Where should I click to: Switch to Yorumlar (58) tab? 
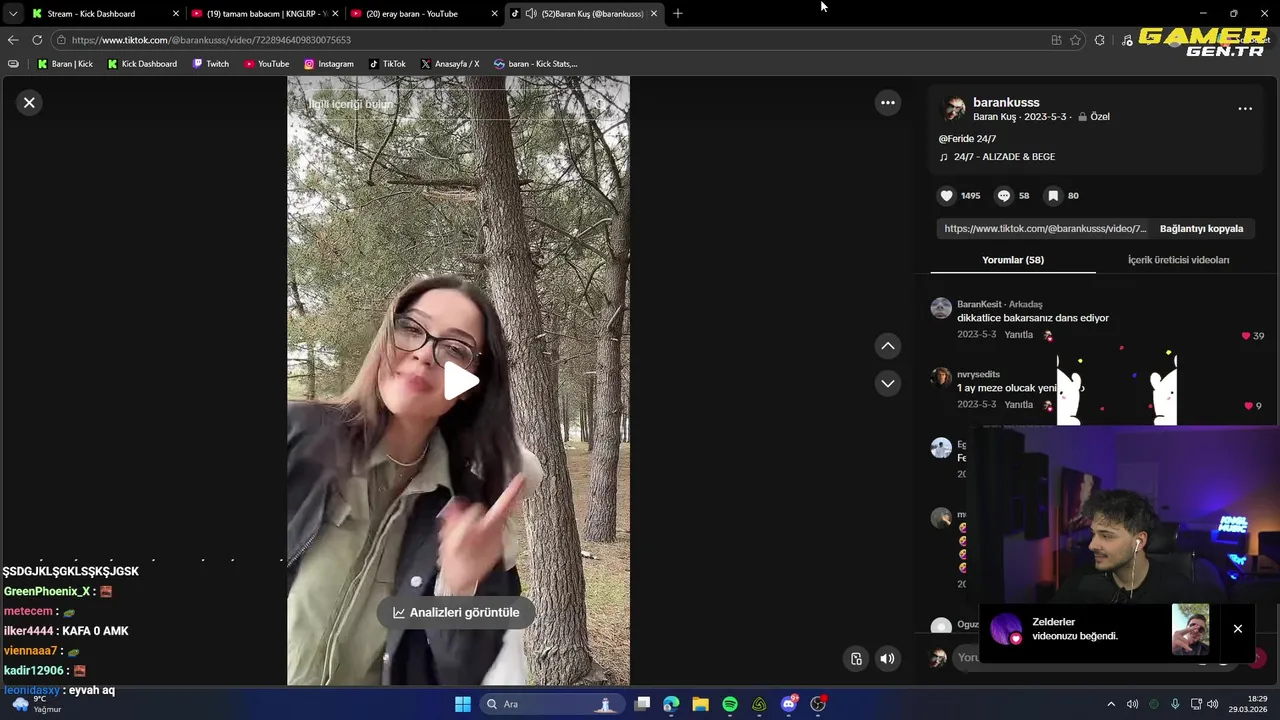point(1013,260)
